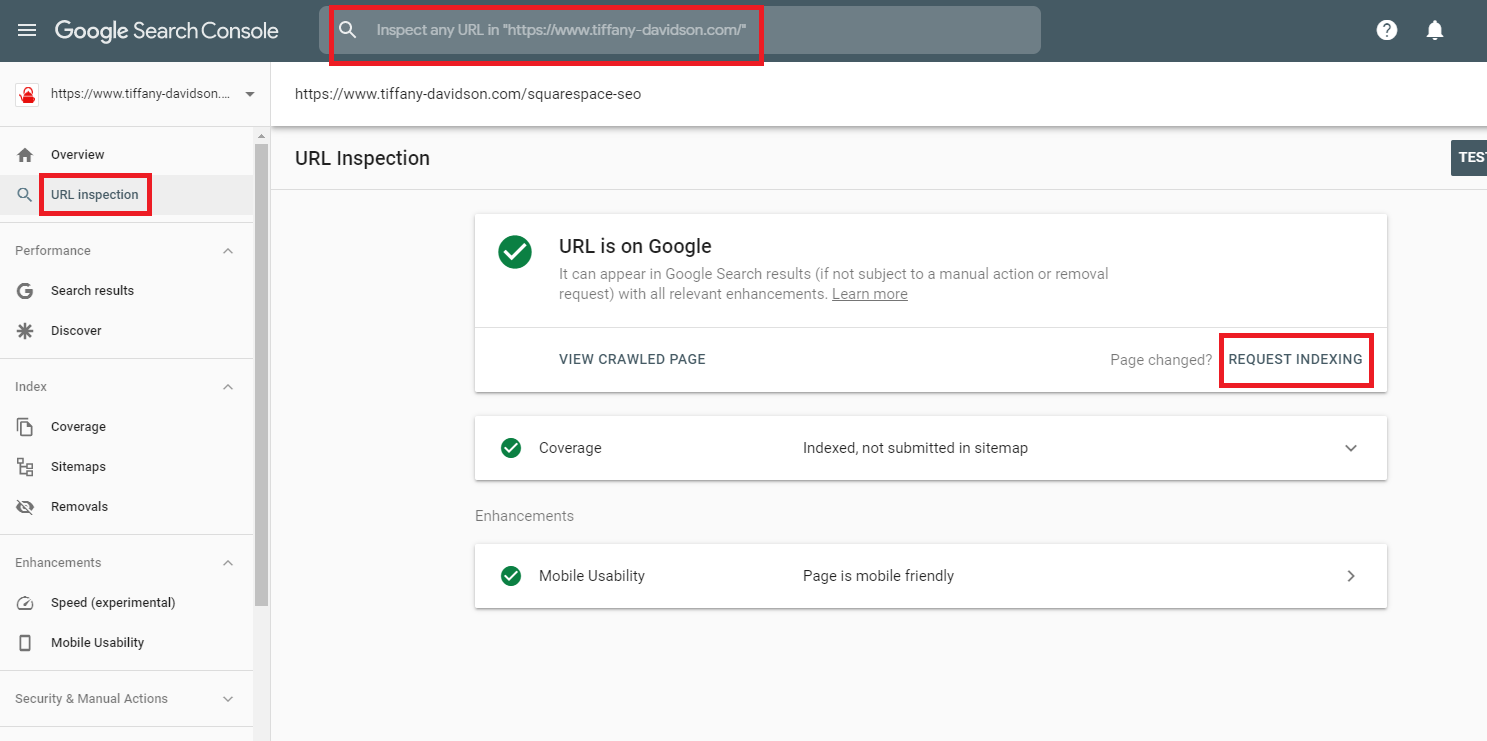Viewport: 1487px width, 741px height.
Task: Expand Security & Manual Actions section
Action: coord(228,699)
